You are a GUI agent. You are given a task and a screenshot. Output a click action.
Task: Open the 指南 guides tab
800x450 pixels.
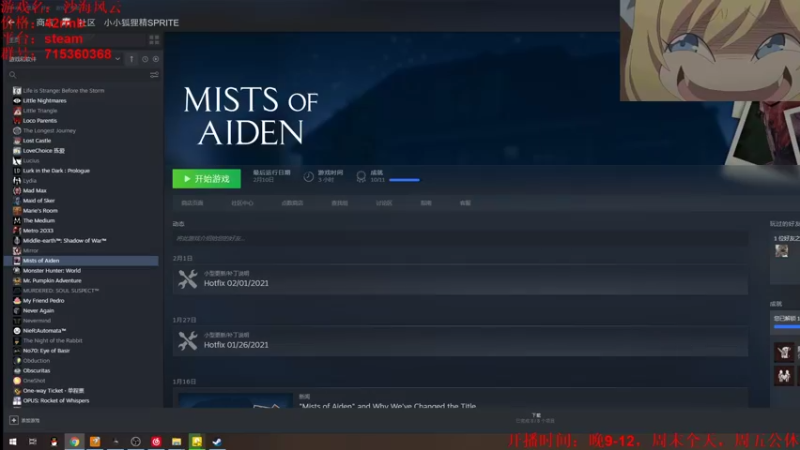click(426, 203)
